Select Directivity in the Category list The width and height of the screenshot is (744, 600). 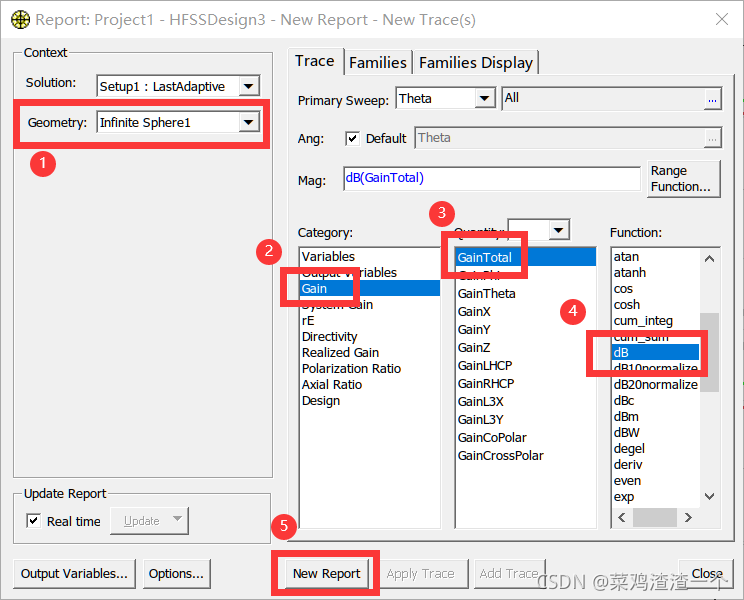330,337
